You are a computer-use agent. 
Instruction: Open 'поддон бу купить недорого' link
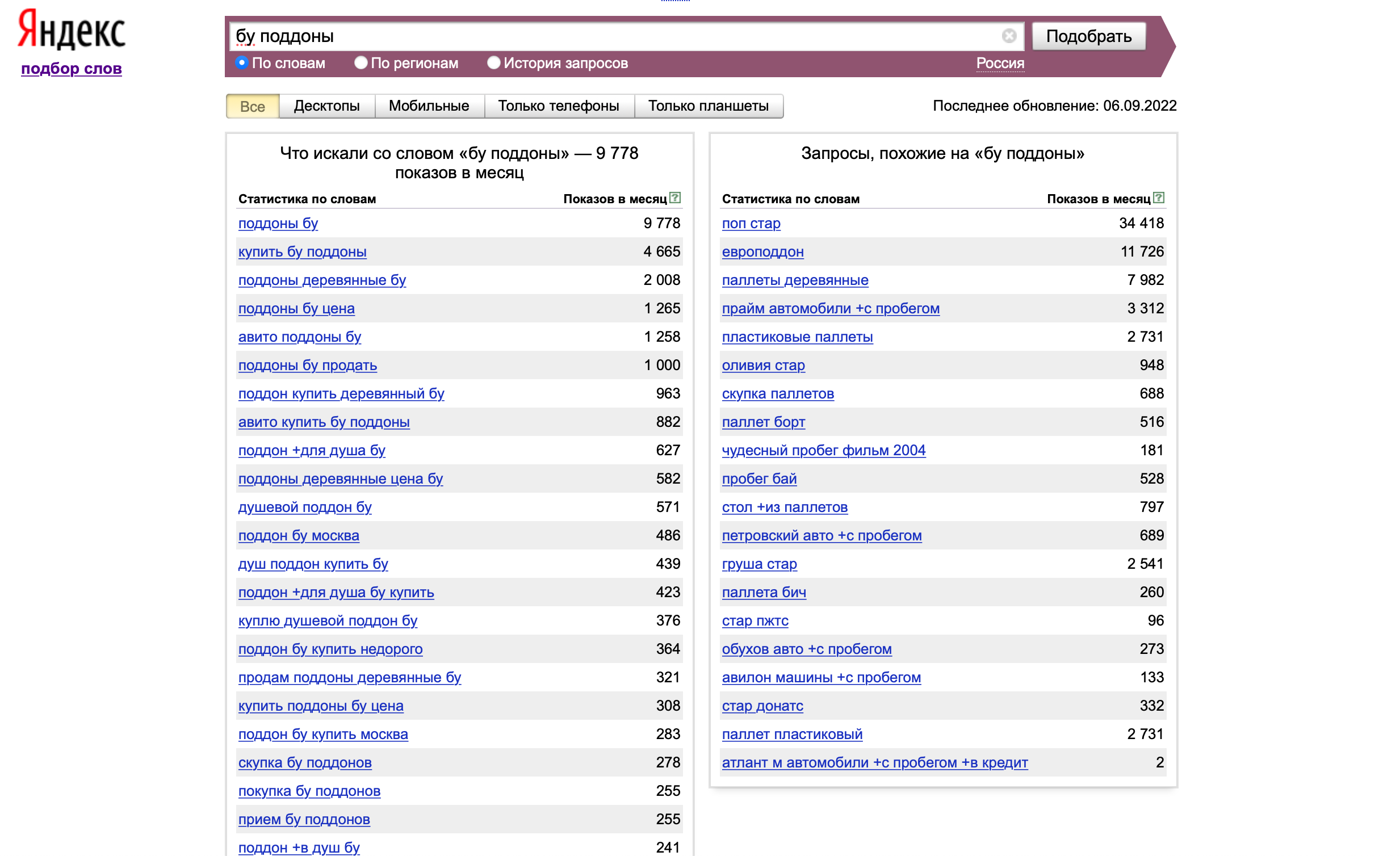(330, 649)
